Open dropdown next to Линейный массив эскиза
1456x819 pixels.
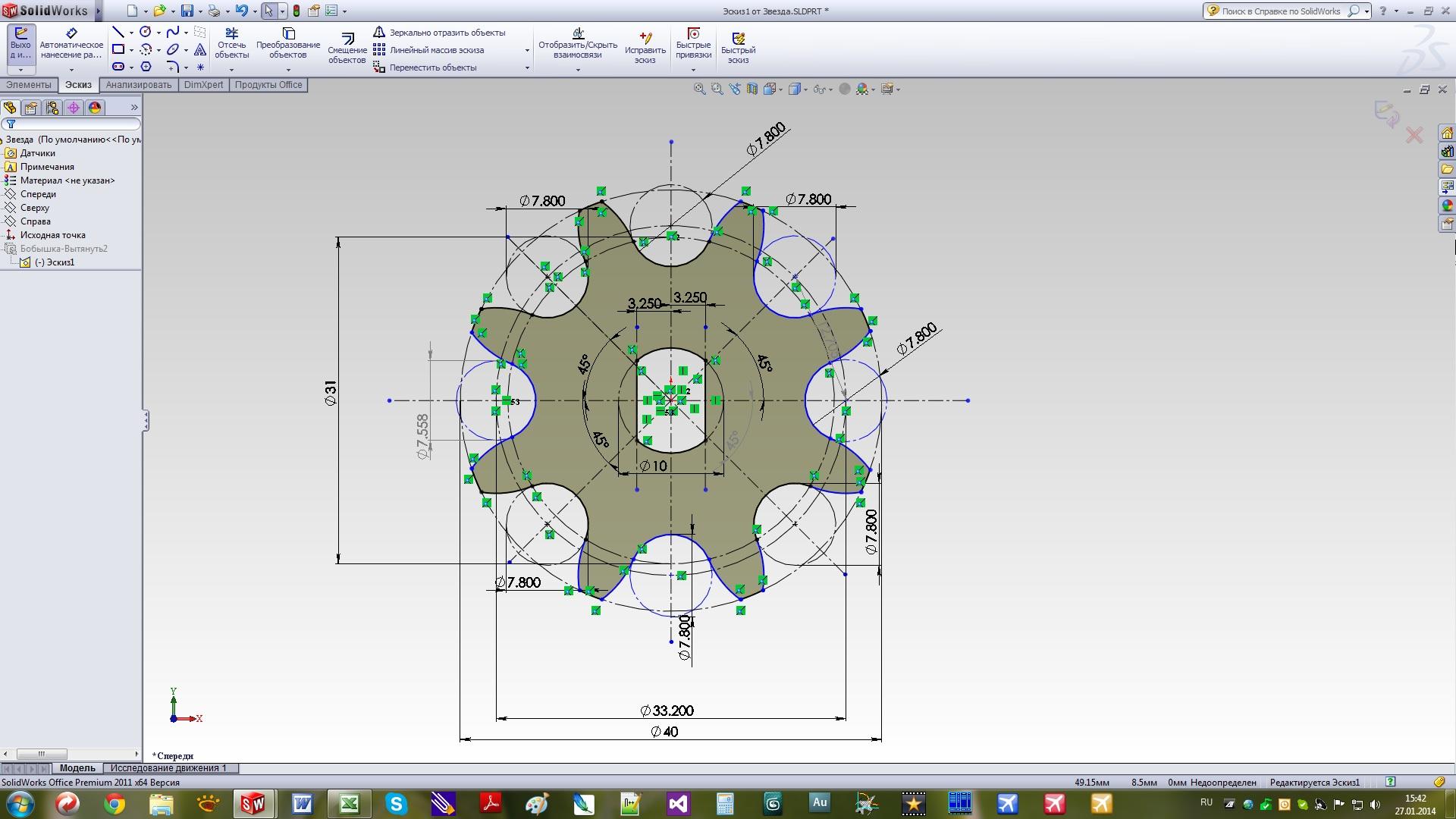coord(527,51)
